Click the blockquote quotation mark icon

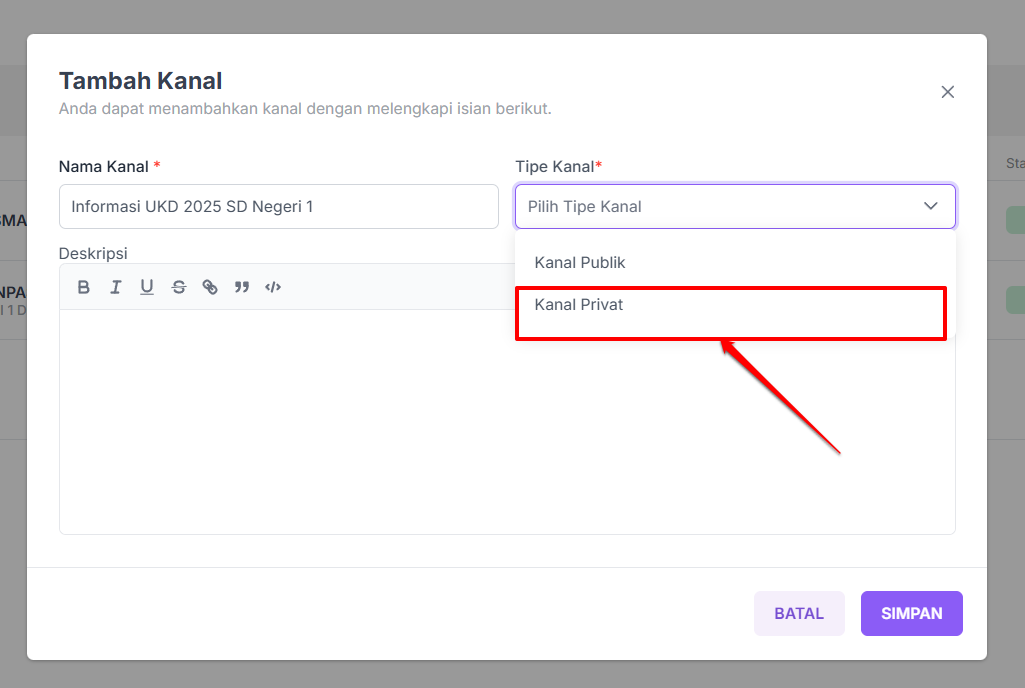pyautogui.click(x=241, y=287)
